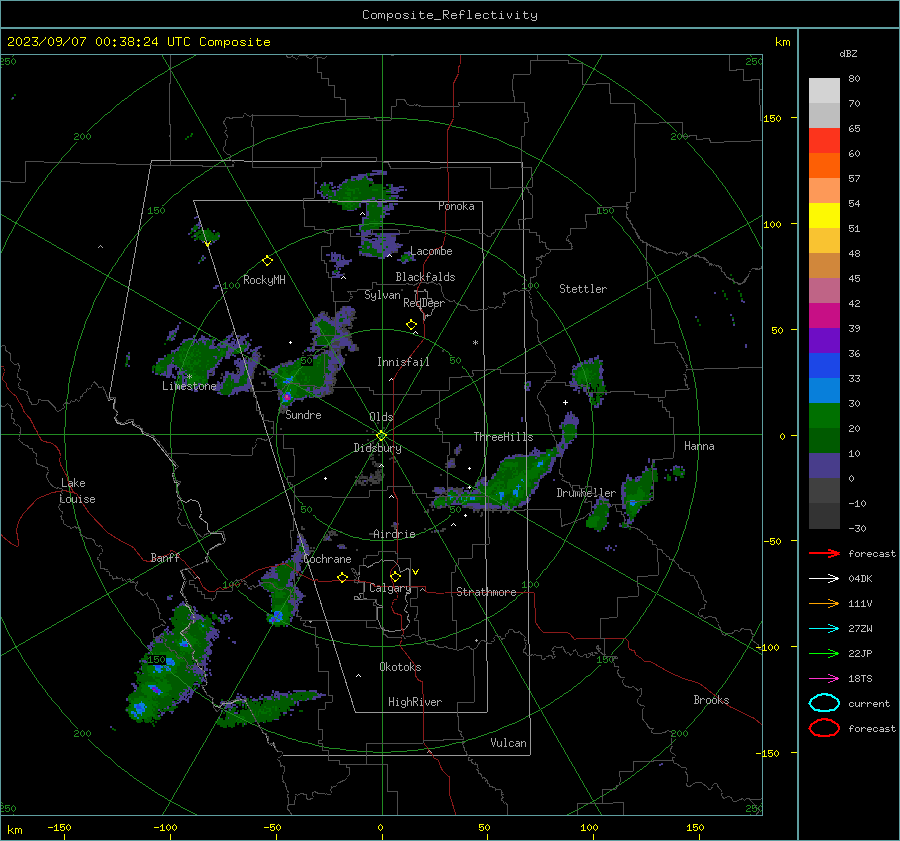
Task: Click the magenta swatch in dBZ scale
Action: 824,315
